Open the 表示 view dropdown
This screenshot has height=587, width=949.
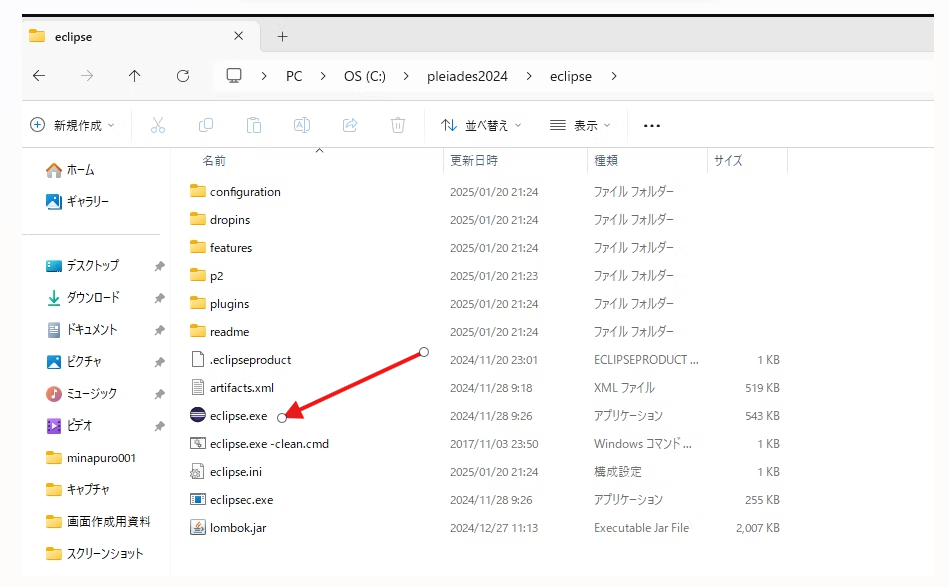[x=580, y=125]
